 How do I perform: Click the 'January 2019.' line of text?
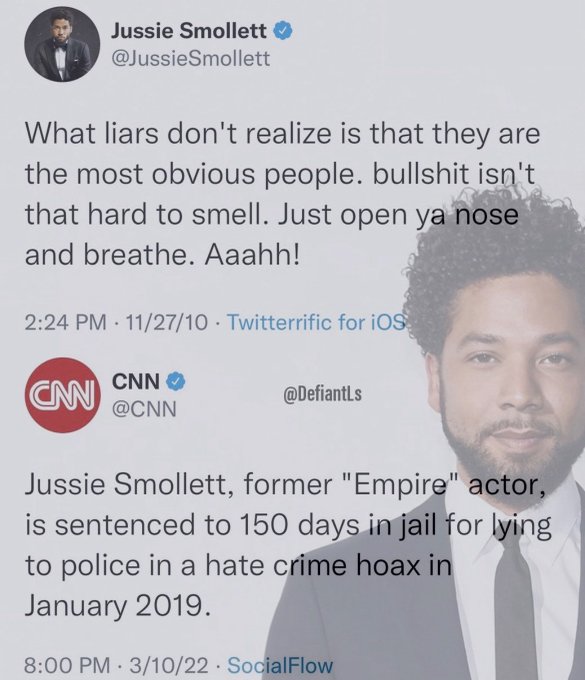pyautogui.click(x=118, y=605)
